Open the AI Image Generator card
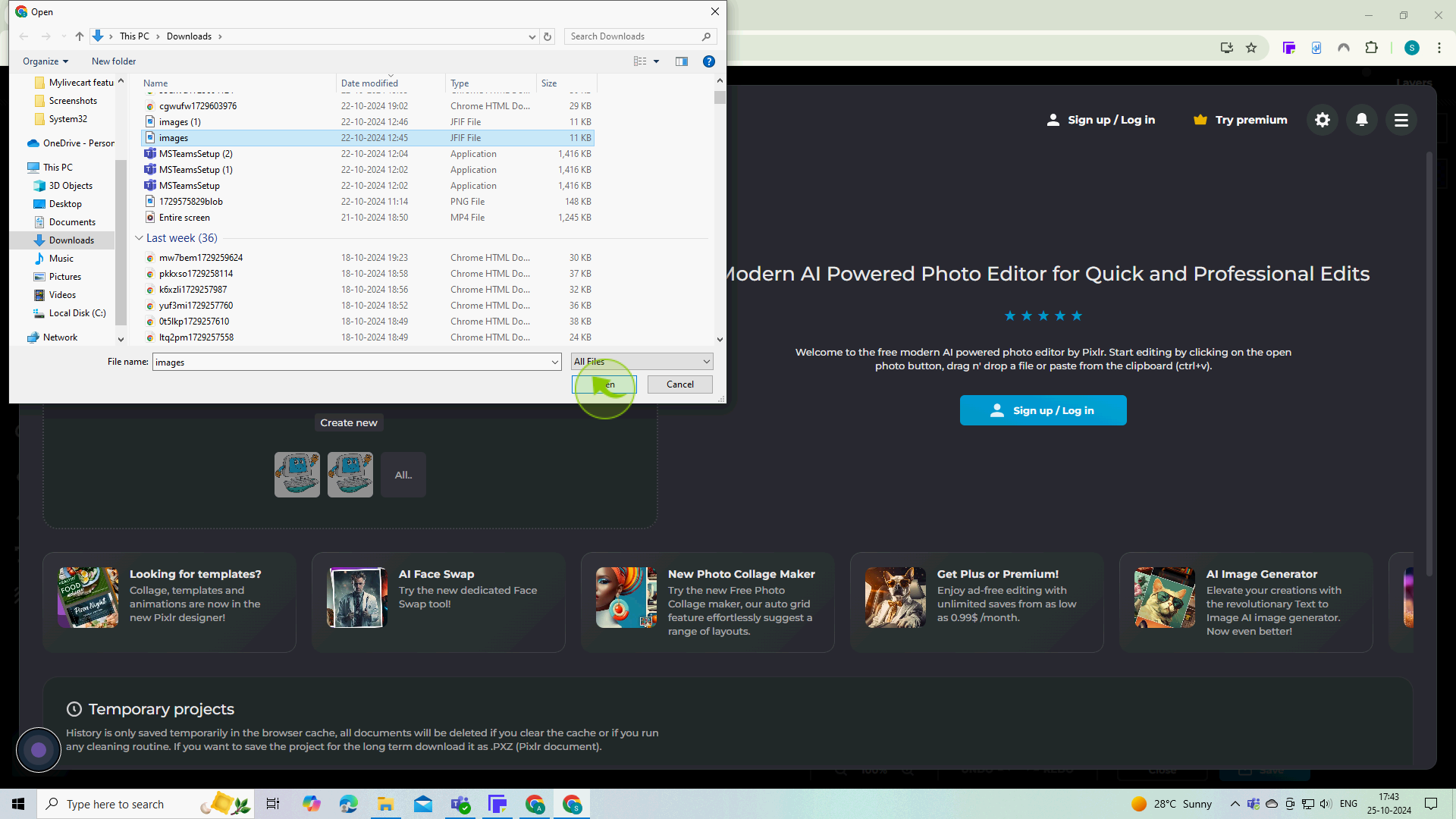1456x819 pixels. [1246, 602]
